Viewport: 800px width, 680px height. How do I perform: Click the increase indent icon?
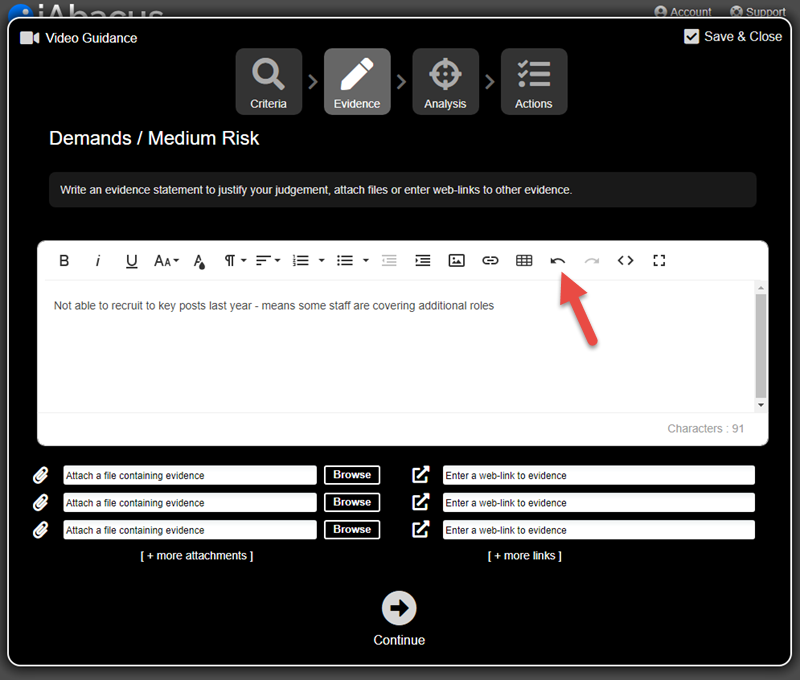point(422,261)
